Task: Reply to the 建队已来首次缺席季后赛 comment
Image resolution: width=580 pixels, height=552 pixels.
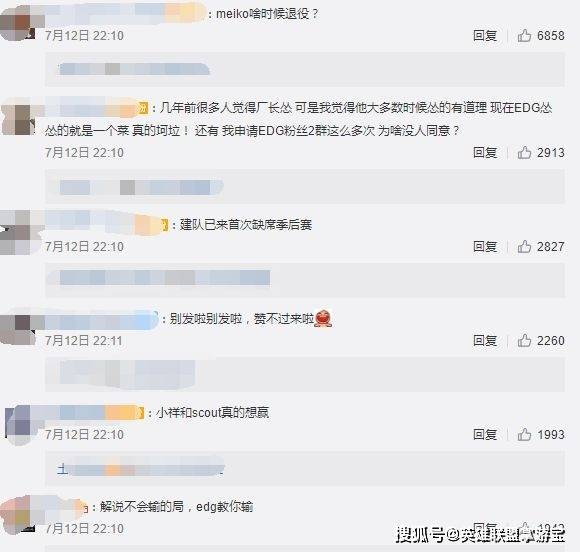Action: pos(485,246)
